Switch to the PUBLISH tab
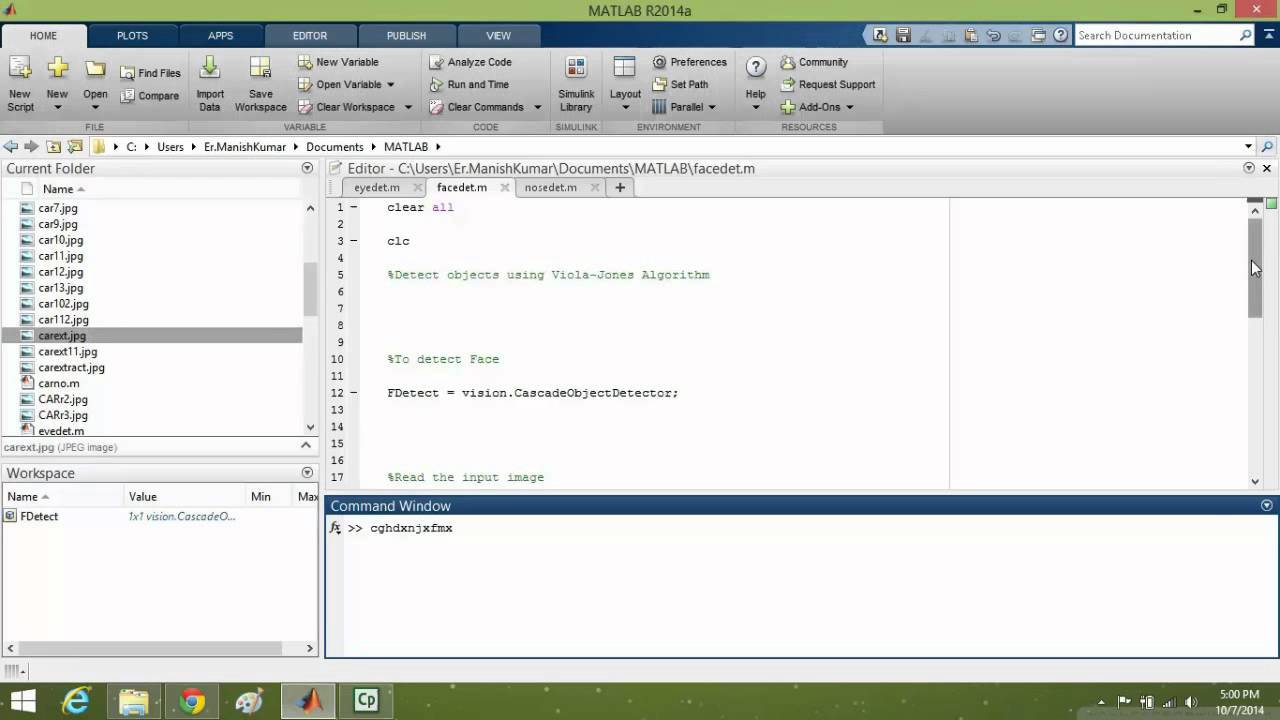The image size is (1280, 720). (406, 35)
